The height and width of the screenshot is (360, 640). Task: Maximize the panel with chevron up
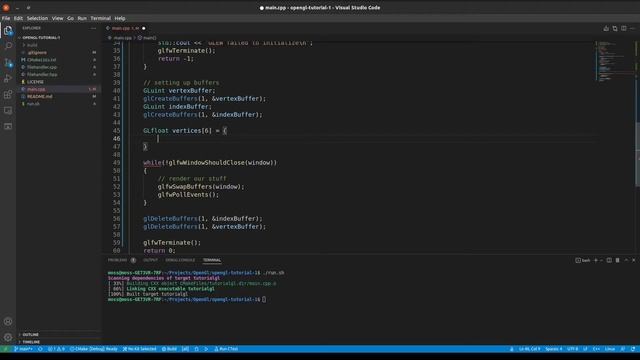626,260
